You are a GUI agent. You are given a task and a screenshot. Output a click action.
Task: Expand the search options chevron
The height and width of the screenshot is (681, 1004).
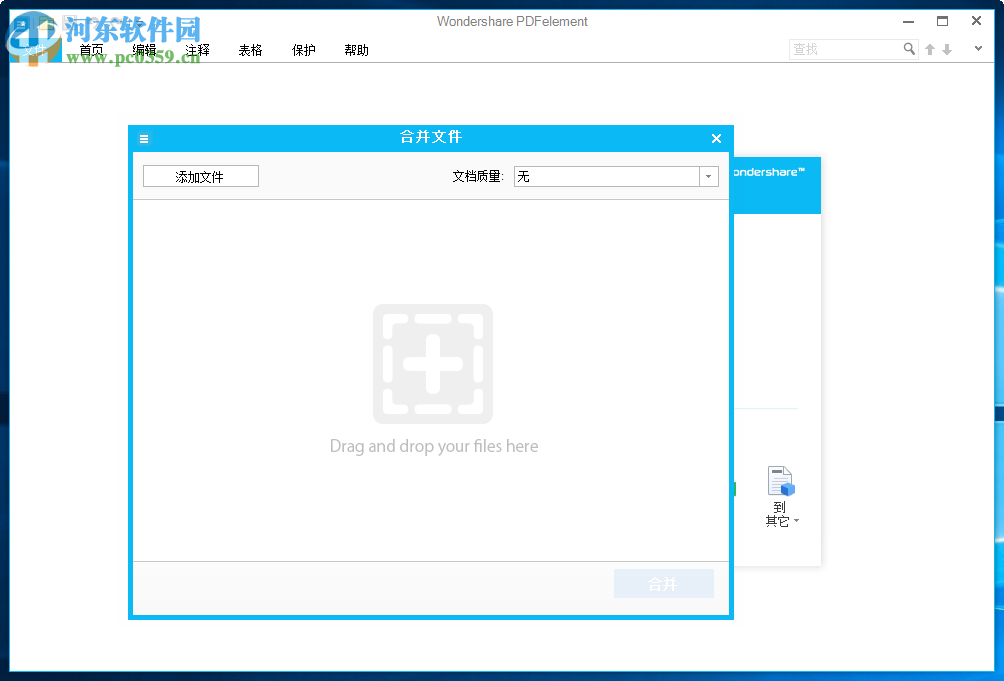coord(977,48)
